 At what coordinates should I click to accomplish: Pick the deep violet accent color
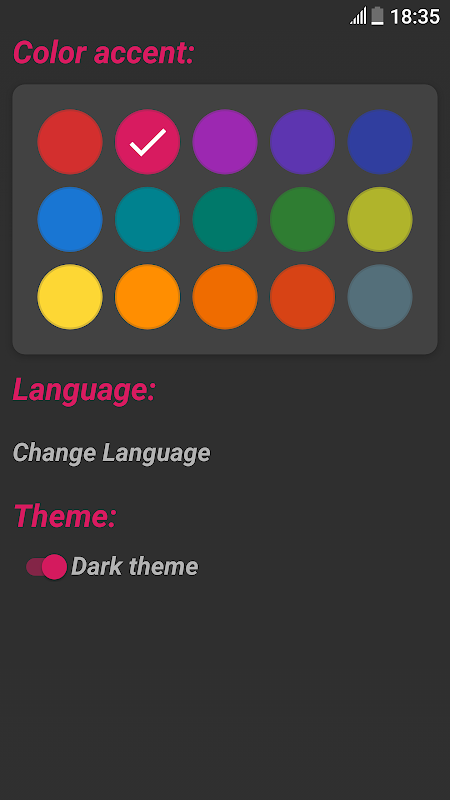(x=303, y=142)
